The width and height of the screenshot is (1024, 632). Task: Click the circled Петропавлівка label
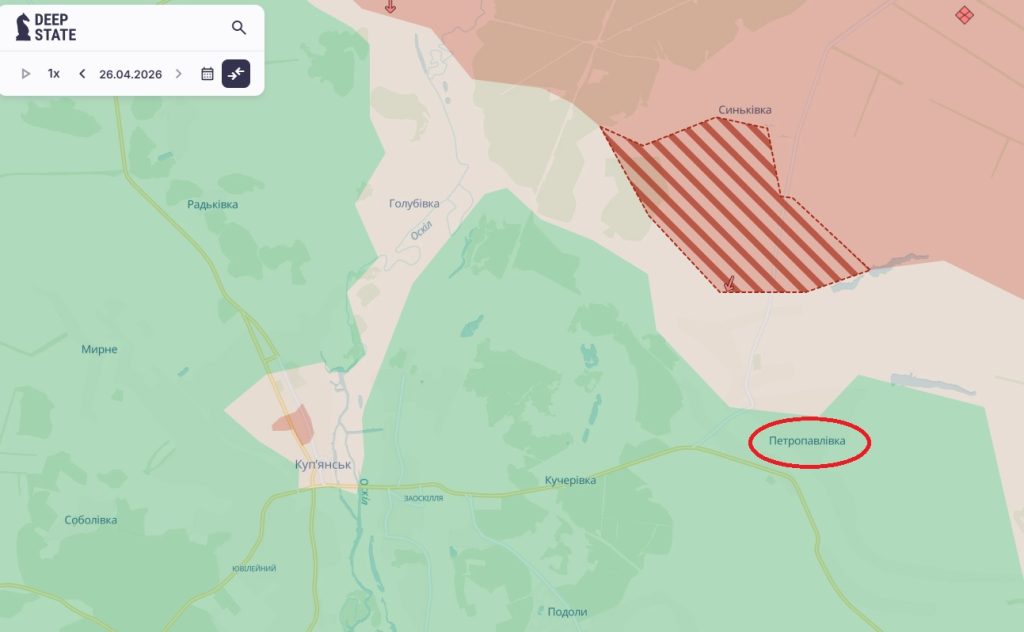coord(807,441)
